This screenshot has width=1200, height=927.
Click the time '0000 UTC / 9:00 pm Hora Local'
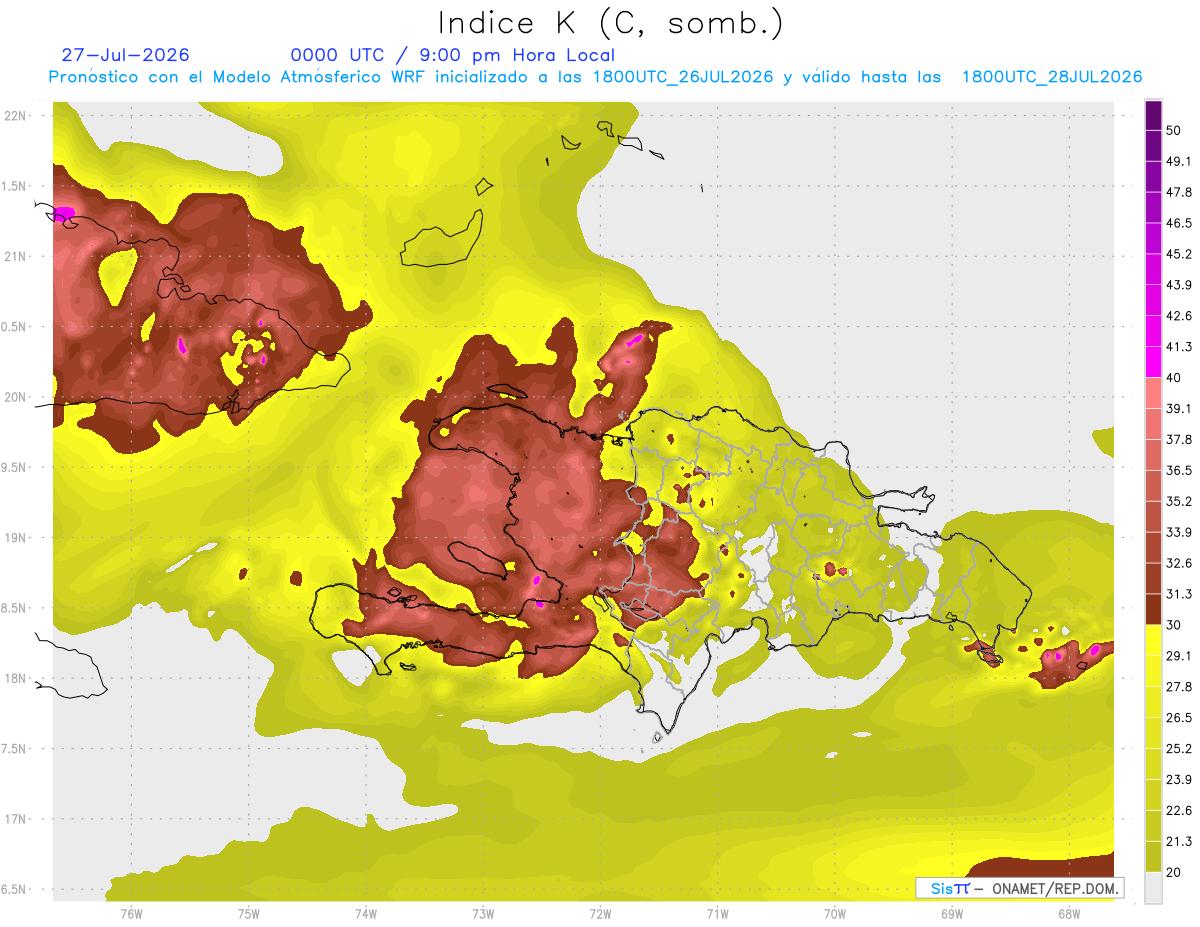[452, 55]
